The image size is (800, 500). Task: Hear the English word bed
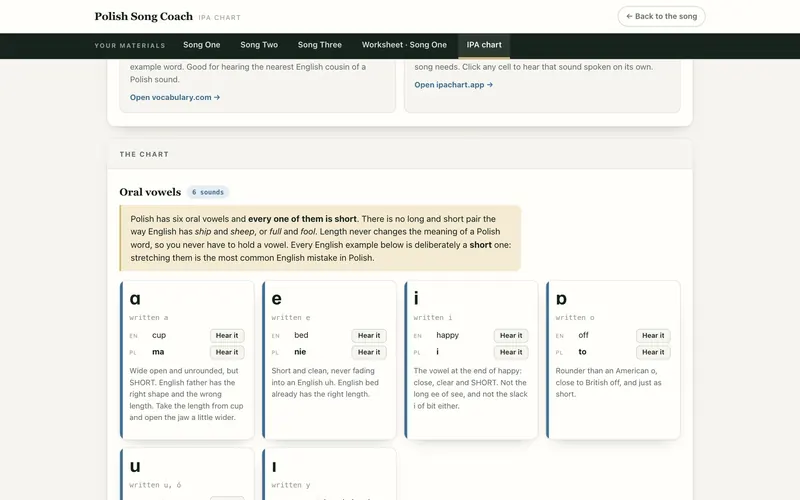coord(369,336)
